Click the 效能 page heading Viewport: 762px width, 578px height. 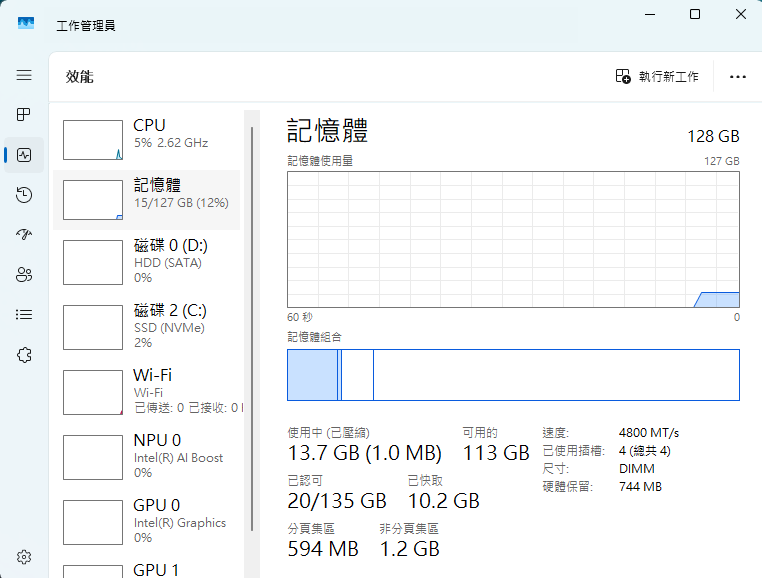pos(80,77)
